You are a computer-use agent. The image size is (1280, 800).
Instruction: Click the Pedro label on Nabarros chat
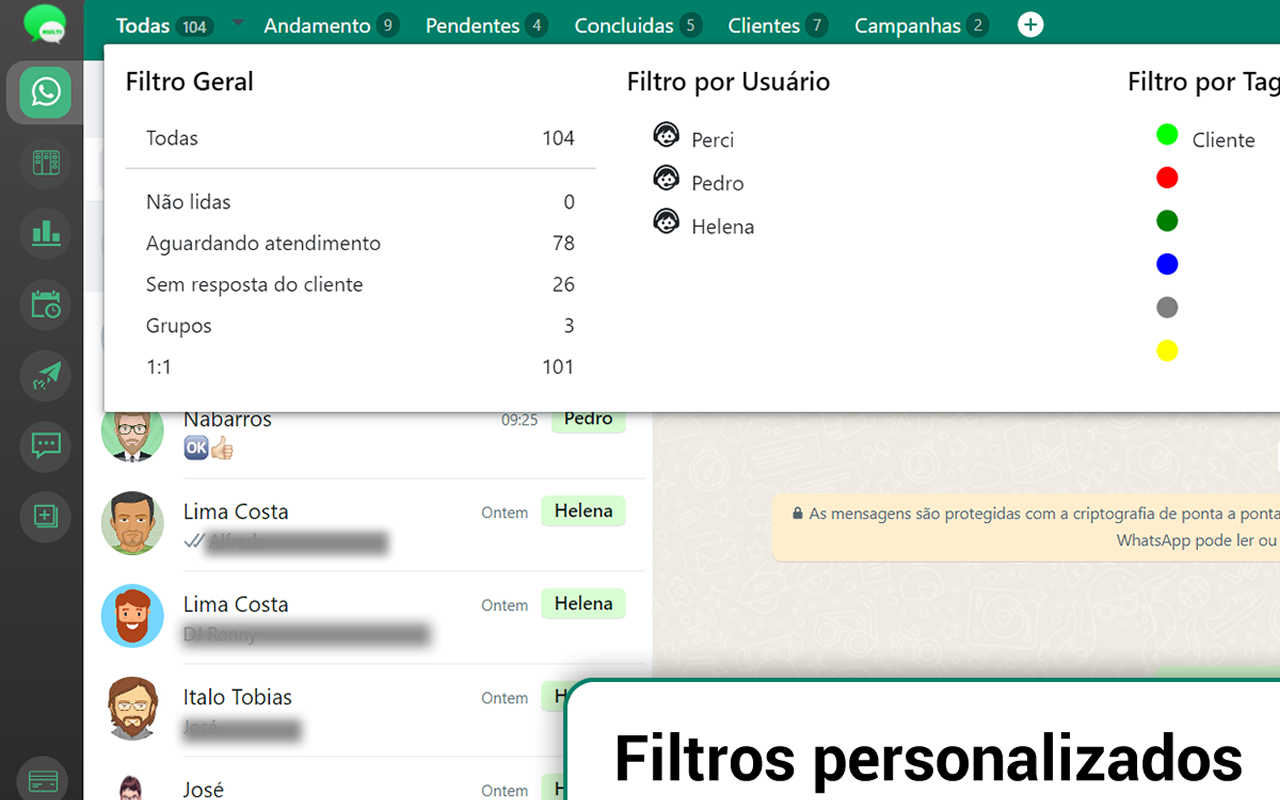pyautogui.click(x=588, y=420)
